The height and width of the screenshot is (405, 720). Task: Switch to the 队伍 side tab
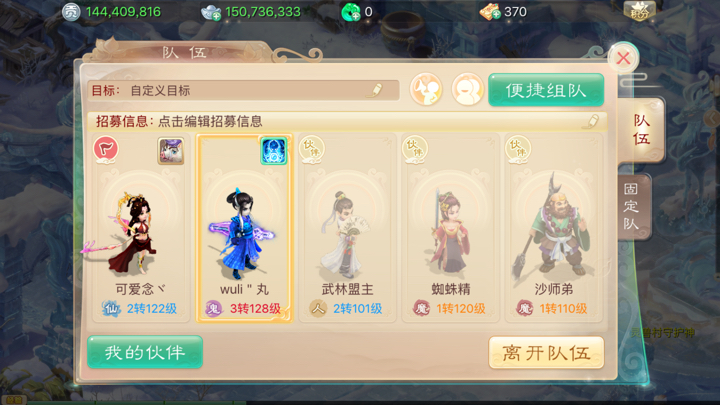[x=641, y=130]
